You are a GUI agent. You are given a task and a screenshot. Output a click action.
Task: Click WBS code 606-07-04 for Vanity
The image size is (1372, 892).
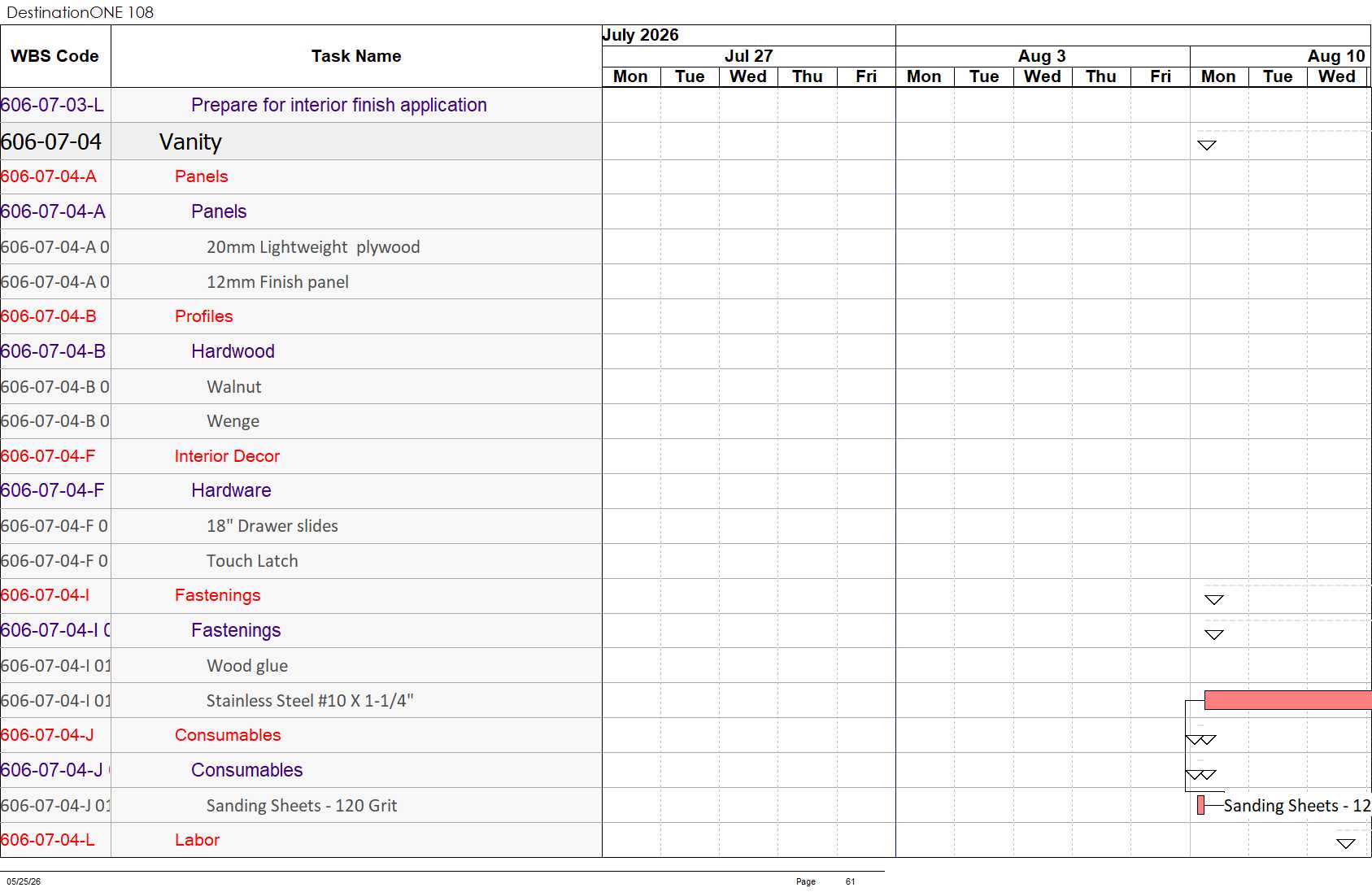[x=51, y=141]
